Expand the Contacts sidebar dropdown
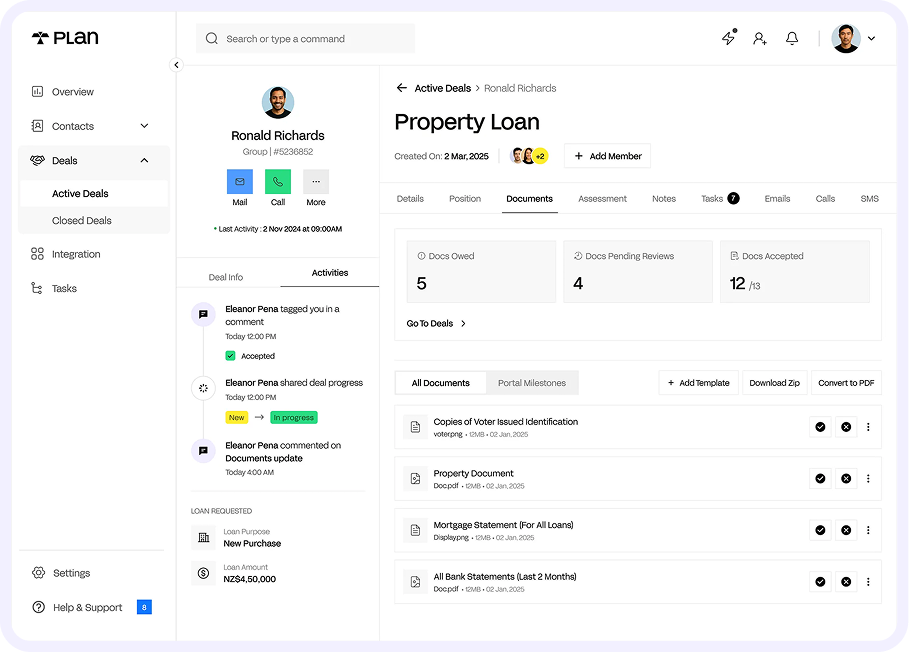909x652 pixels. (144, 126)
